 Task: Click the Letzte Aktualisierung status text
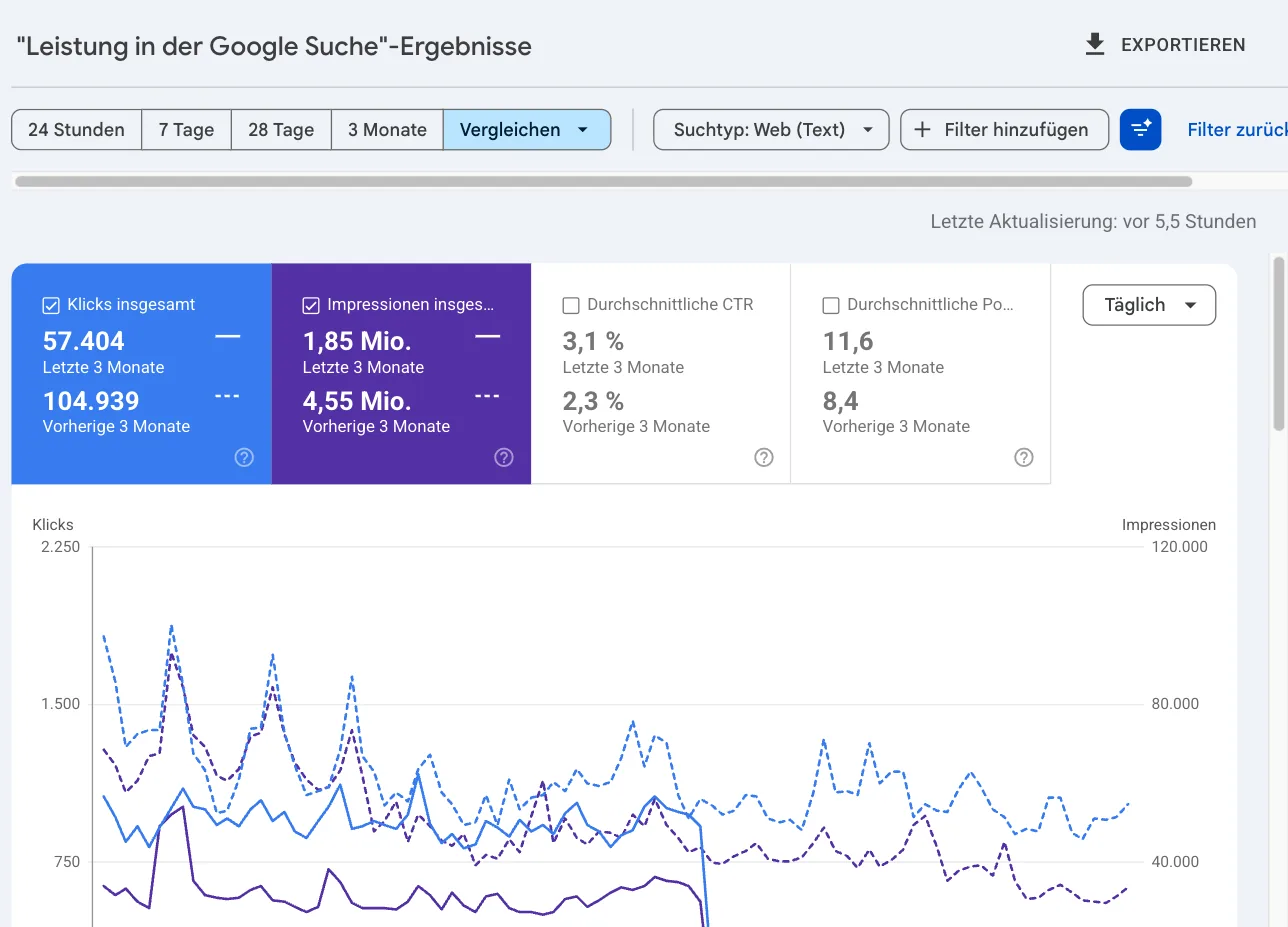coord(1093,222)
